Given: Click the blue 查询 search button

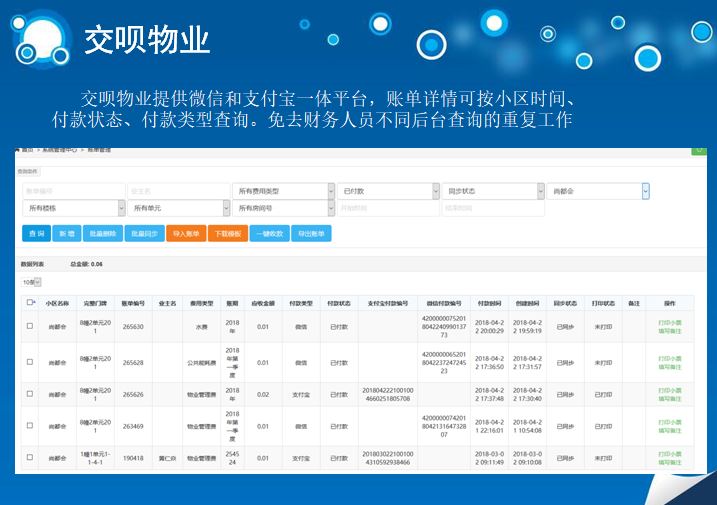Looking at the screenshot, I should (36, 233).
